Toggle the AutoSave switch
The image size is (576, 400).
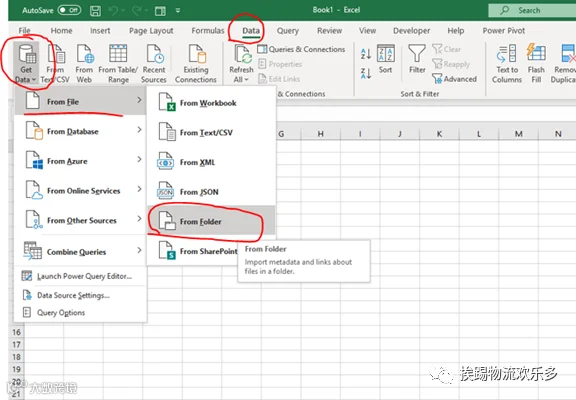tap(69, 10)
